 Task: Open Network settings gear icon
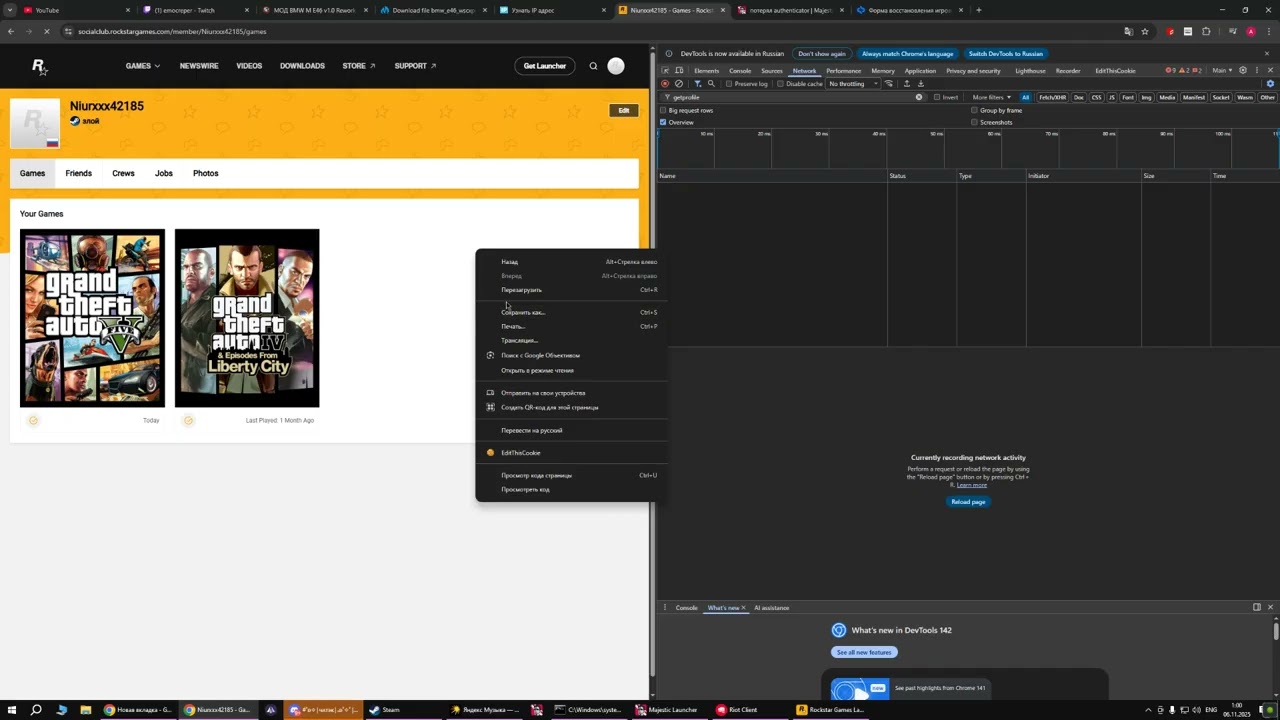point(1271,84)
